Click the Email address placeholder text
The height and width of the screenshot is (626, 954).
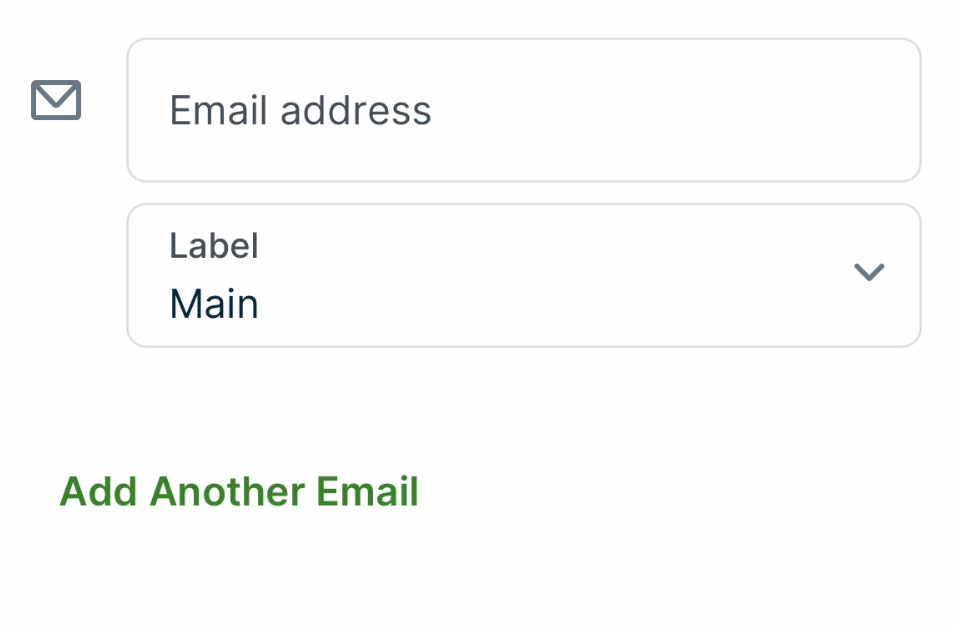coord(300,110)
